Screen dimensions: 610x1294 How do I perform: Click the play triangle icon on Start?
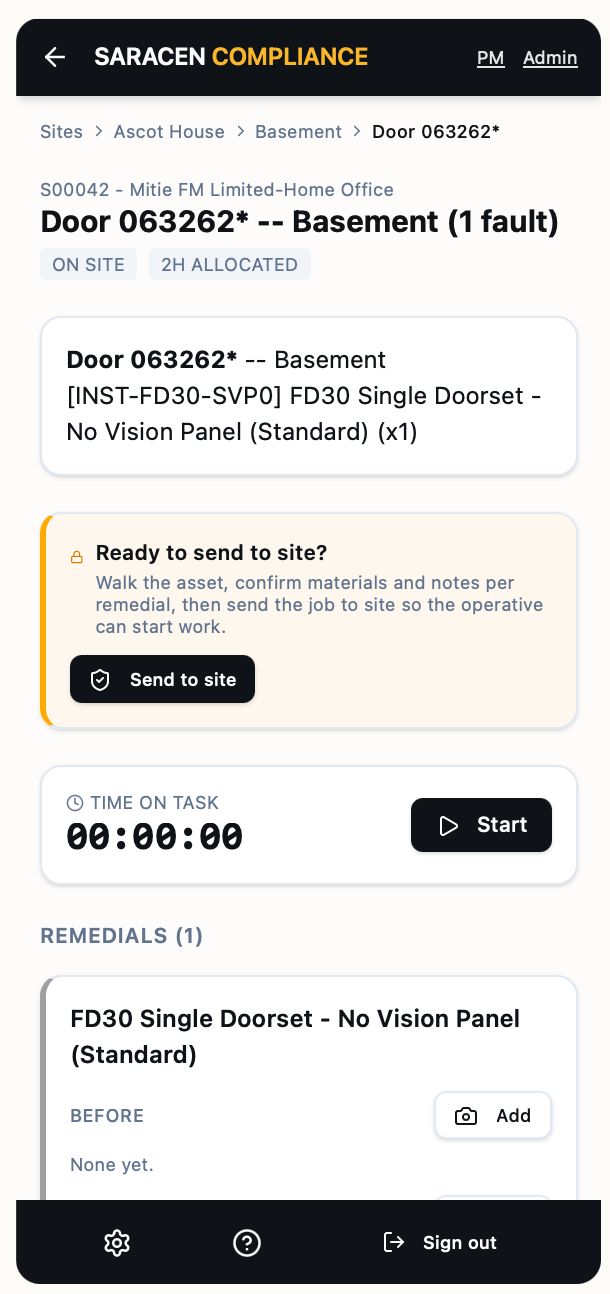point(448,825)
